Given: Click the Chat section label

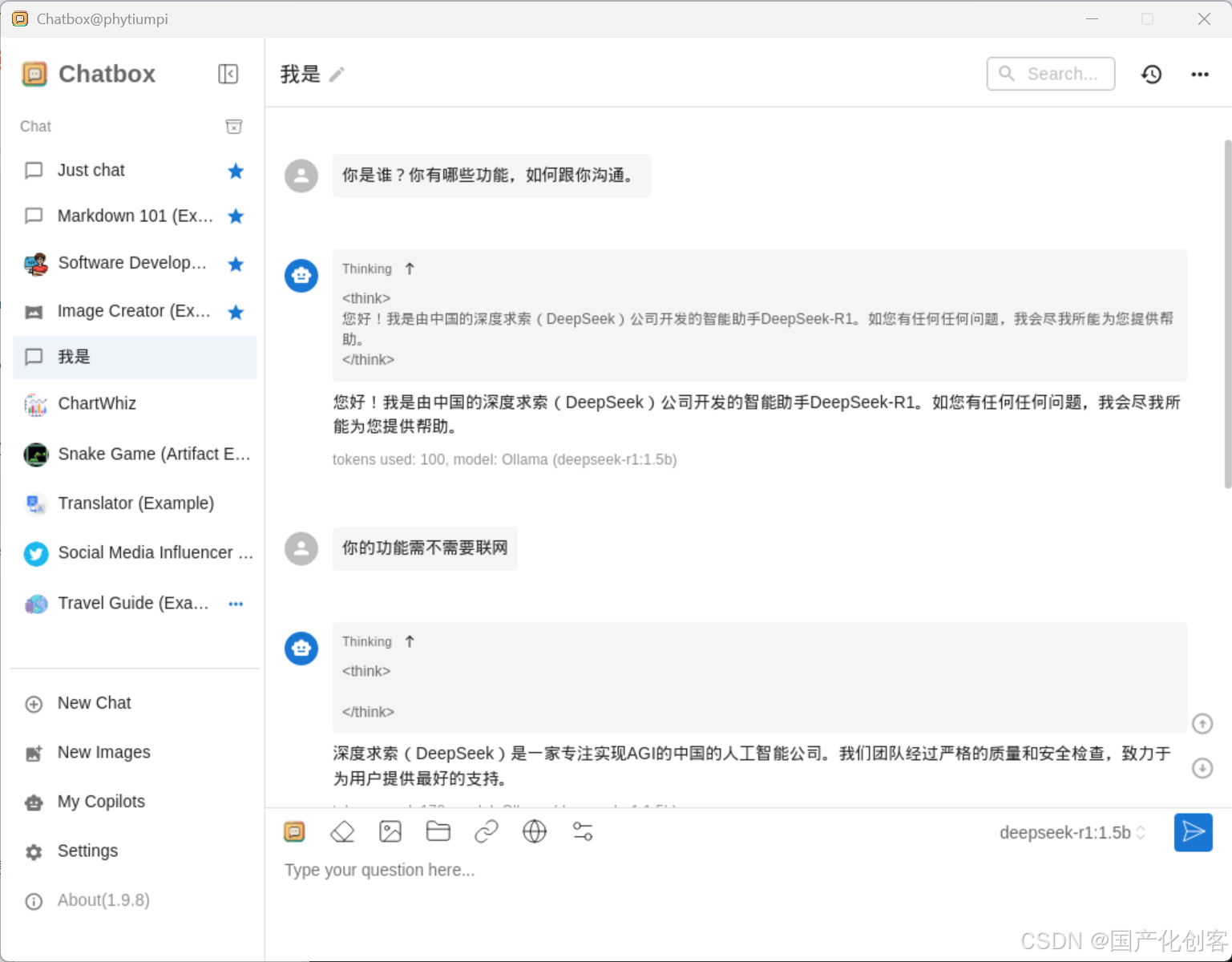Looking at the screenshot, I should (35, 127).
